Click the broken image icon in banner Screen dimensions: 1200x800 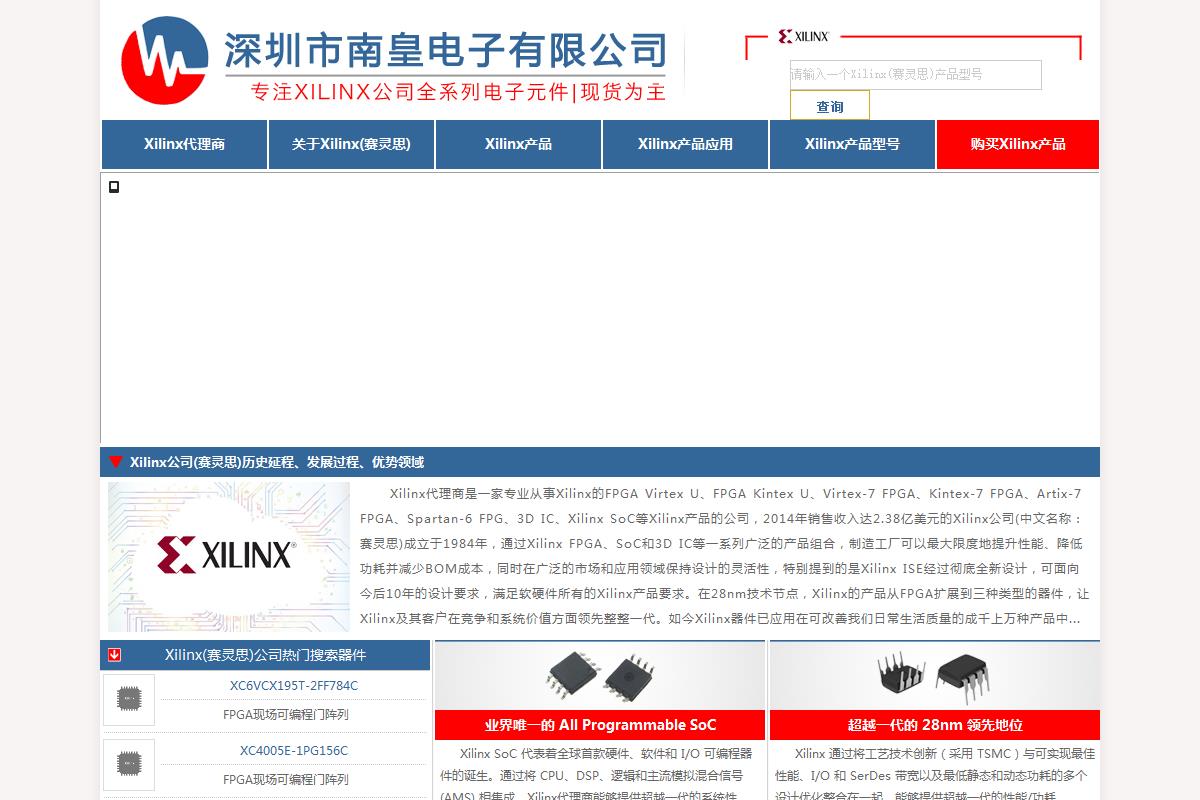coord(114,187)
